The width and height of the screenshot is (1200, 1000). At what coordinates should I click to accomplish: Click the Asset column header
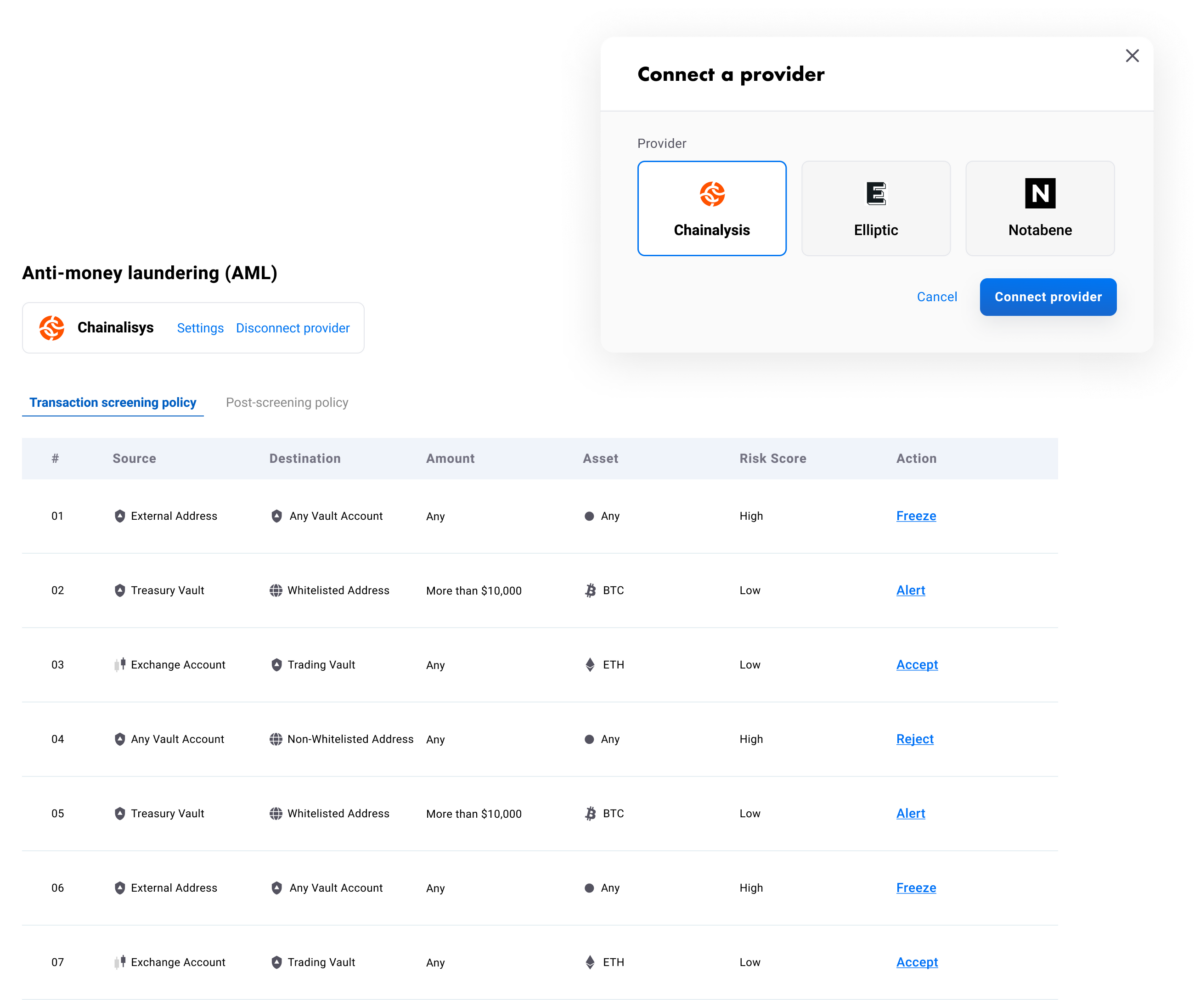tap(601, 458)
